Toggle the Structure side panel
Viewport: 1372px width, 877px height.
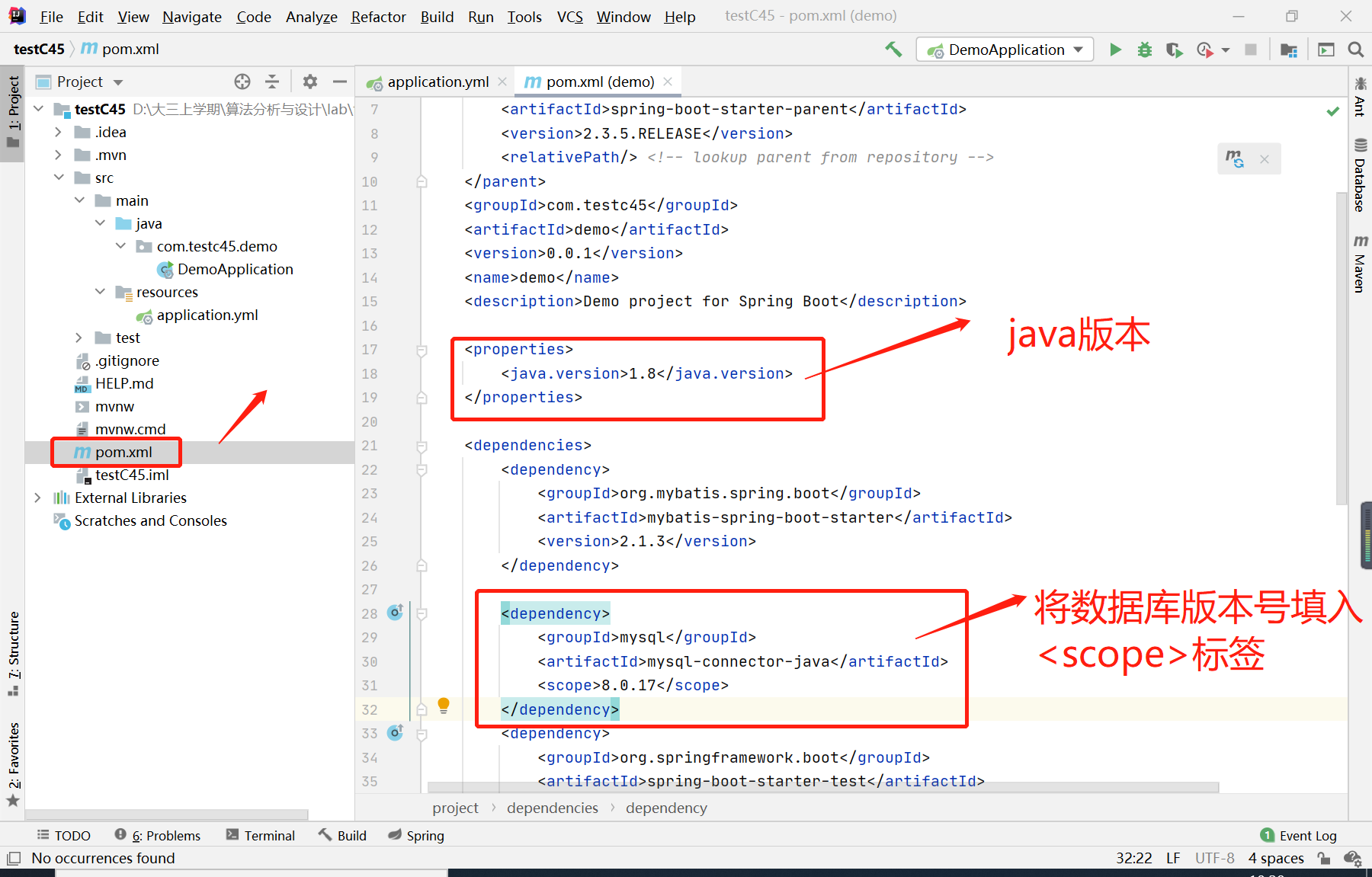pyautogui.click(x=13, y=645)
